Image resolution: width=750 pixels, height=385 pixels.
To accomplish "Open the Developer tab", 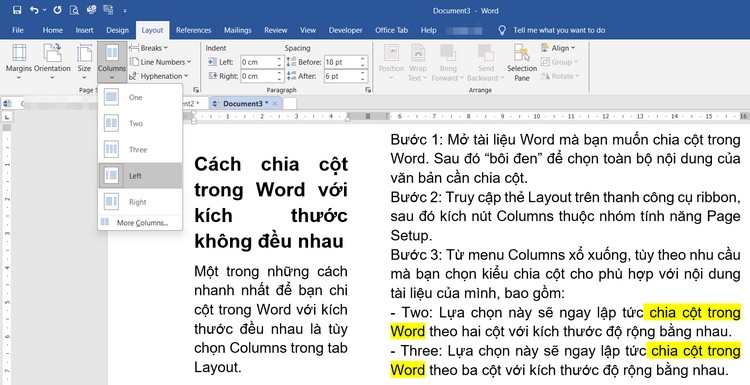I will (345, 30).
